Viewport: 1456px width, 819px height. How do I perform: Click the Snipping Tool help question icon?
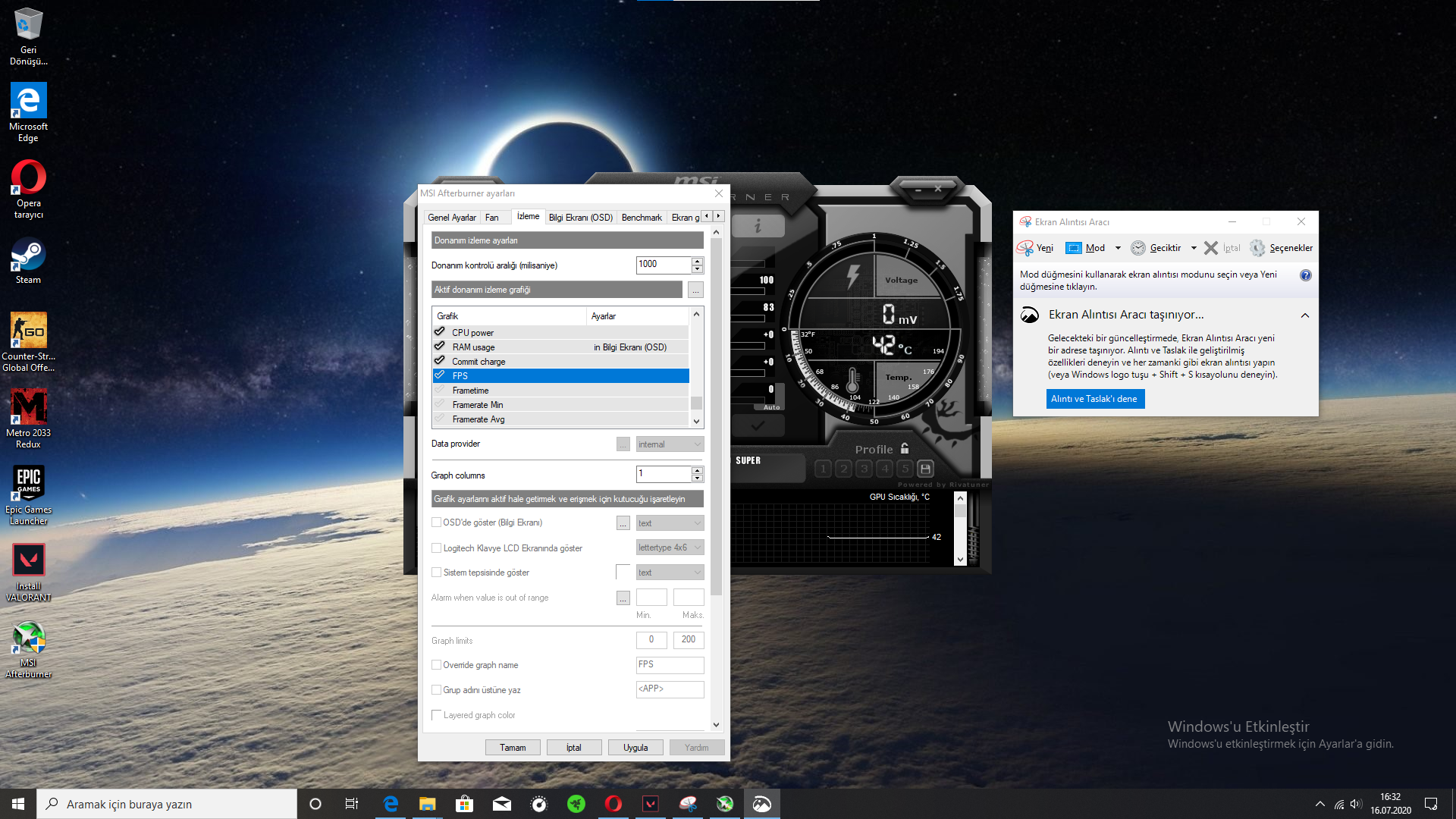tap(1305, 275)
